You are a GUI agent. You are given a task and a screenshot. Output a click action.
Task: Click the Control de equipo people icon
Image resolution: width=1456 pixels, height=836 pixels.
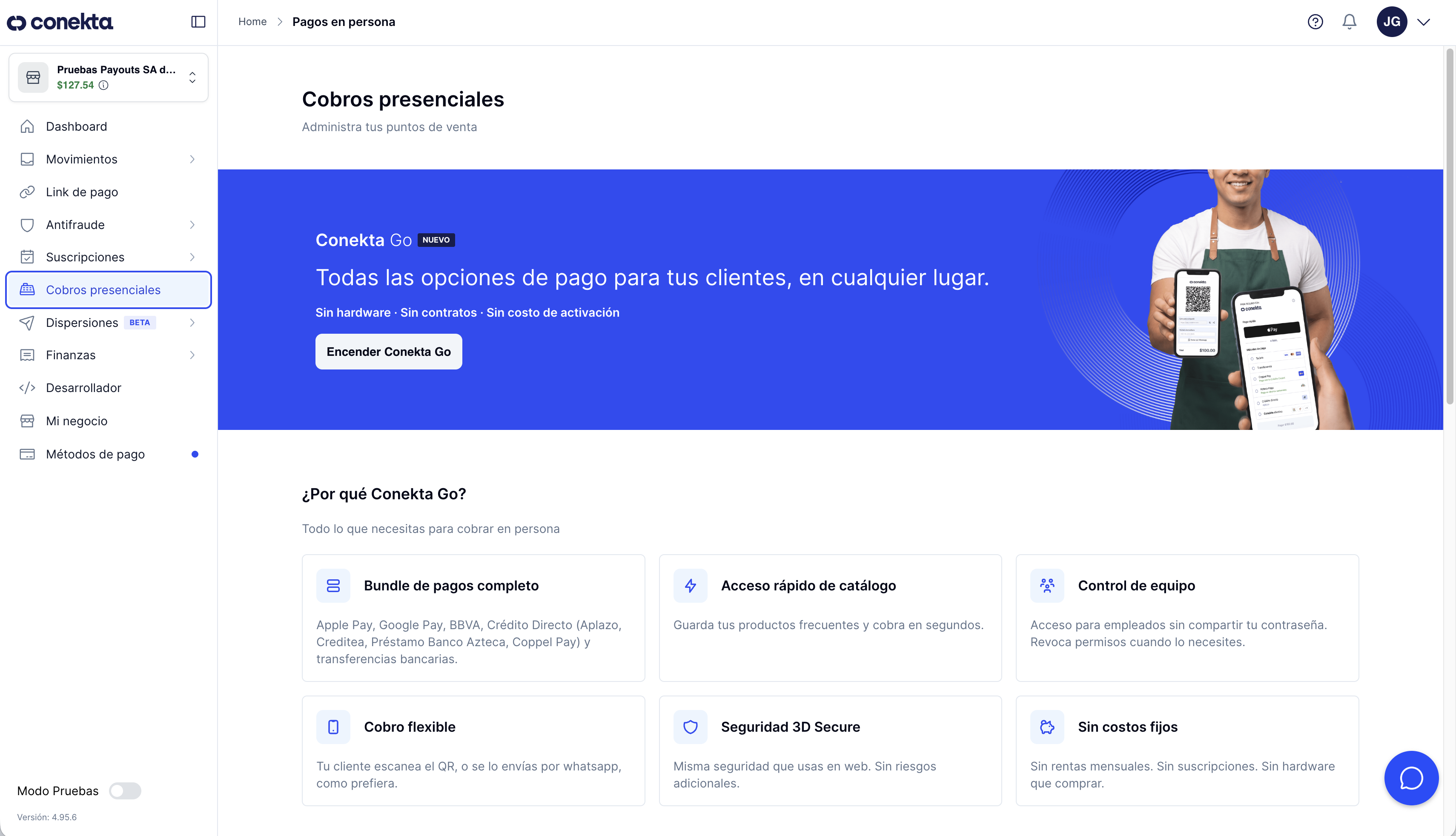[x=1046, y=586]
